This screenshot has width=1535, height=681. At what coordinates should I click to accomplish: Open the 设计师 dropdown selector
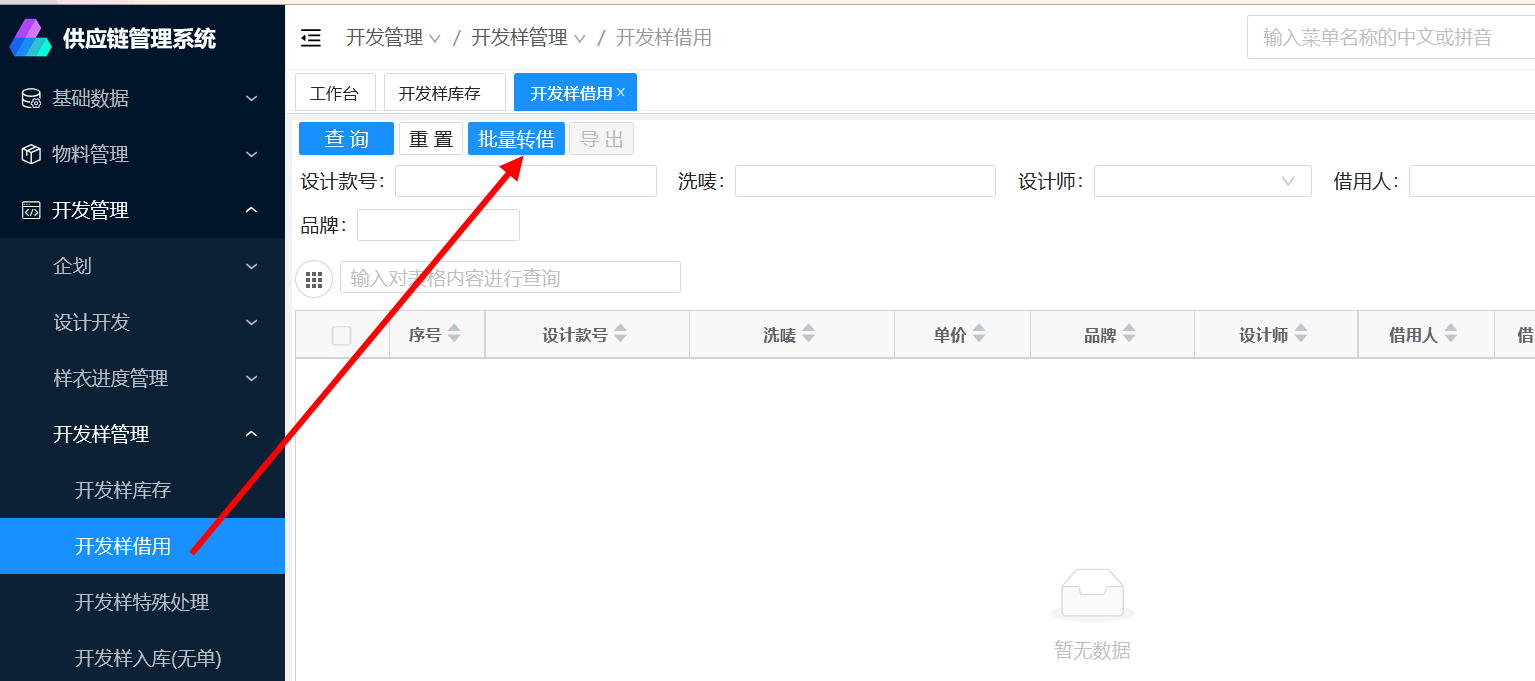tap(1202, 181)
